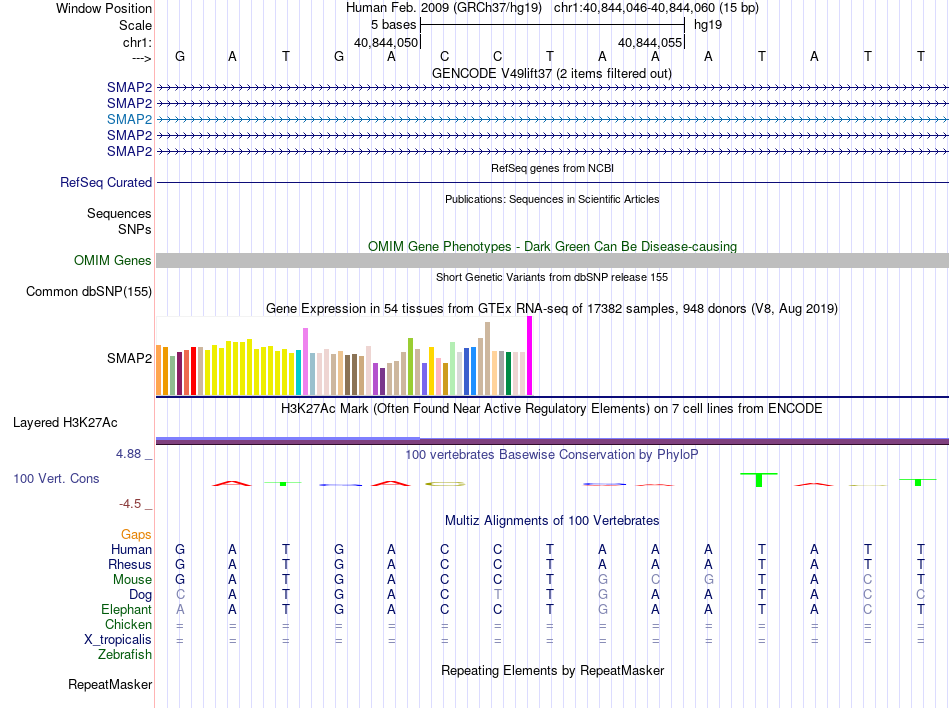This screenshot has width=950, height=708.
Task: Open Publications: Sequences in Scientific Articles title
Action: click(552, 199)
